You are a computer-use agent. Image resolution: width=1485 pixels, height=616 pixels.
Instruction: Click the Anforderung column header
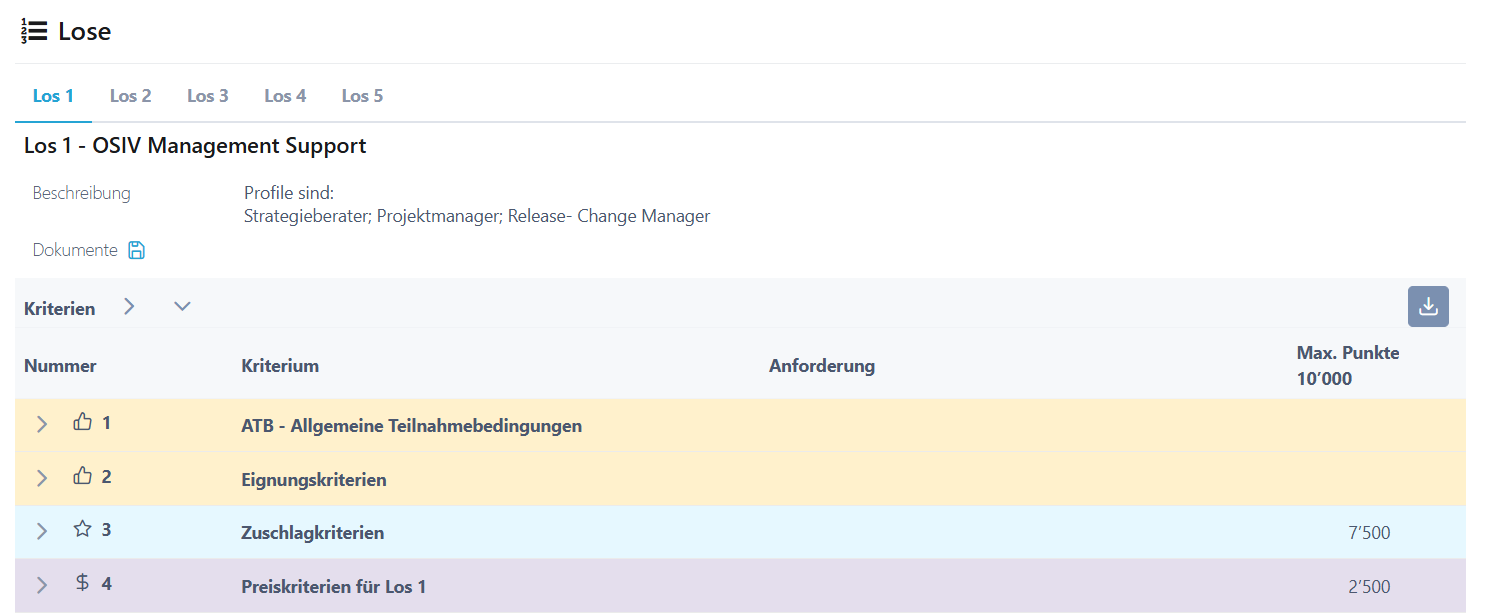coord(822,366)
